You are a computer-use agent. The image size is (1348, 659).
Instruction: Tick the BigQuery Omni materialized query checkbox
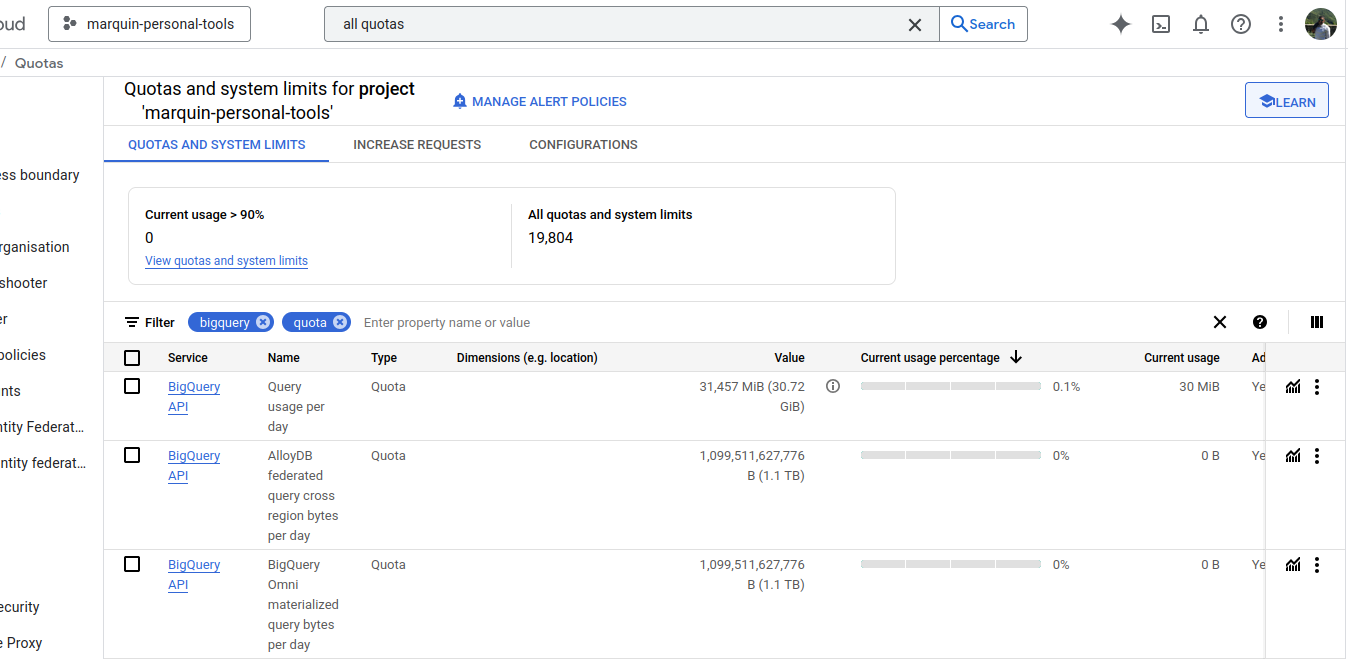(x=132, y=564)
